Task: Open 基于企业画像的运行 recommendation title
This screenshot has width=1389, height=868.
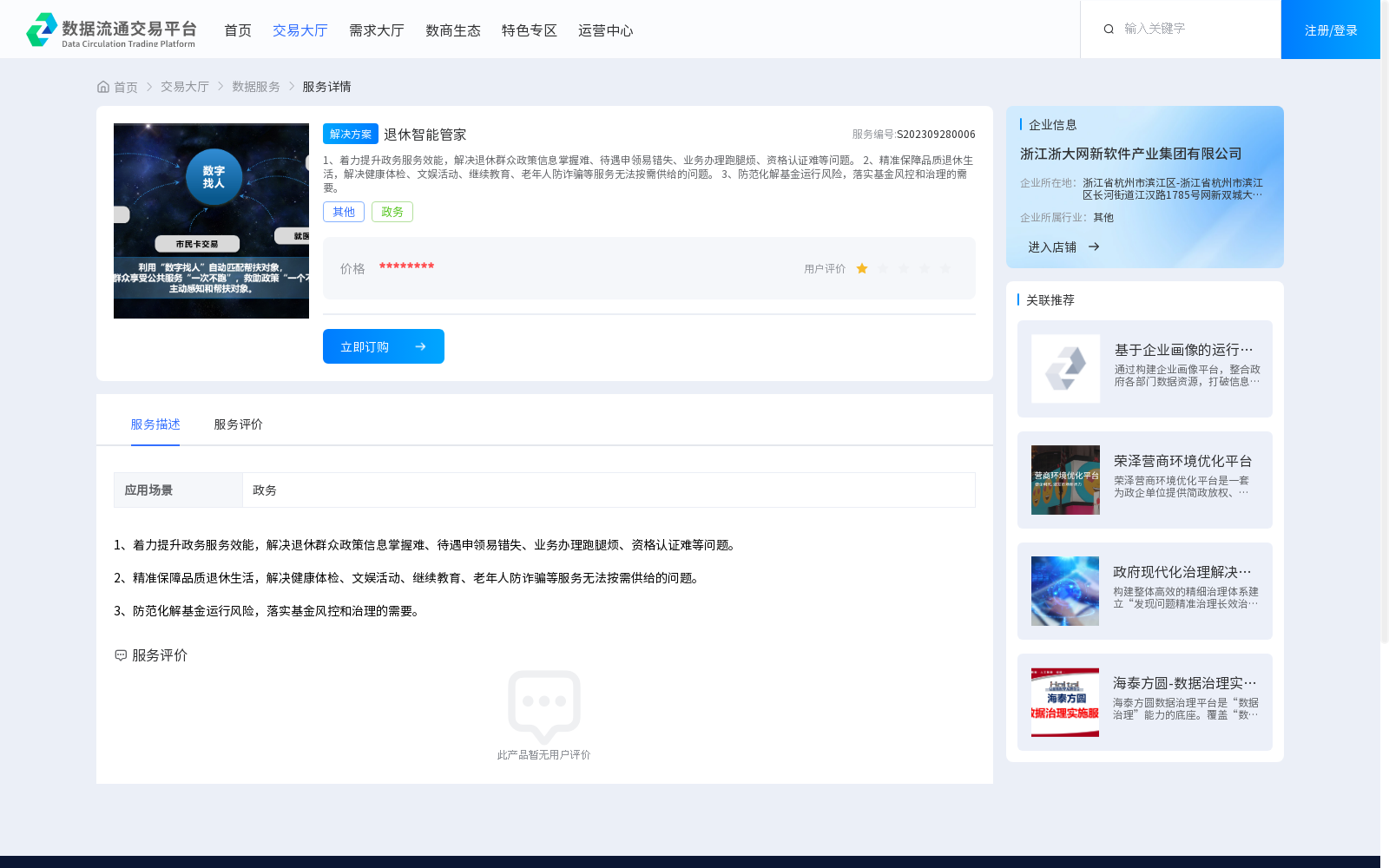Action: click(x=1184, y=350)
